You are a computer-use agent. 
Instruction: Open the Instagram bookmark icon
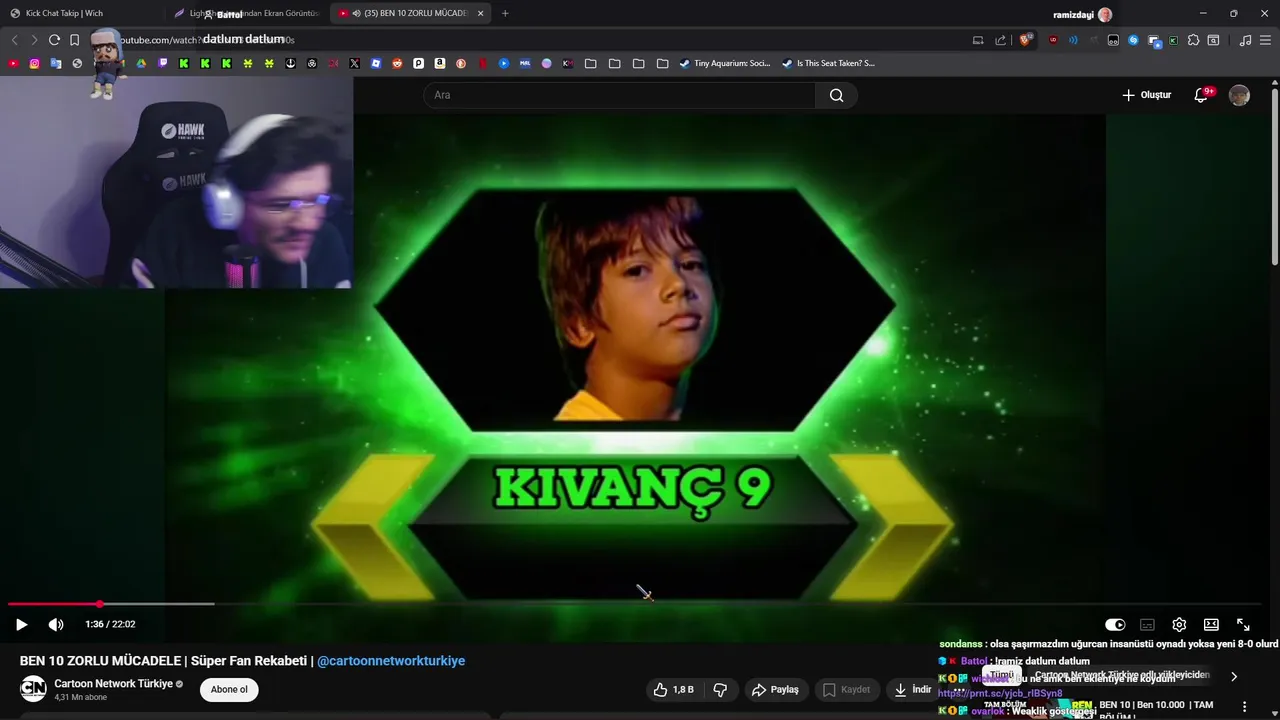tap(34, 63)
